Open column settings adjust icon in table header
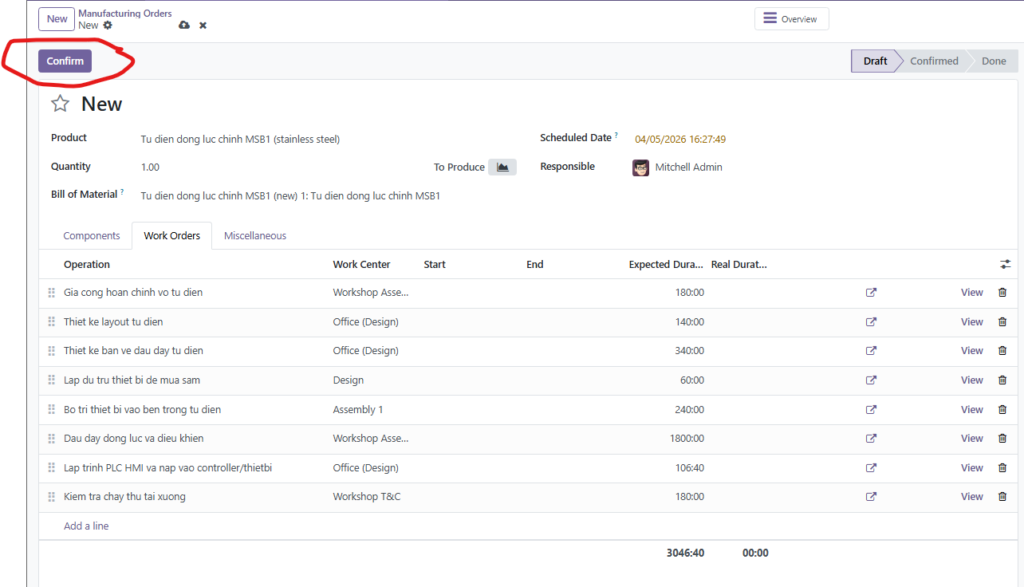This screenshot has height=587, width=1024. tap(1005, 264)
